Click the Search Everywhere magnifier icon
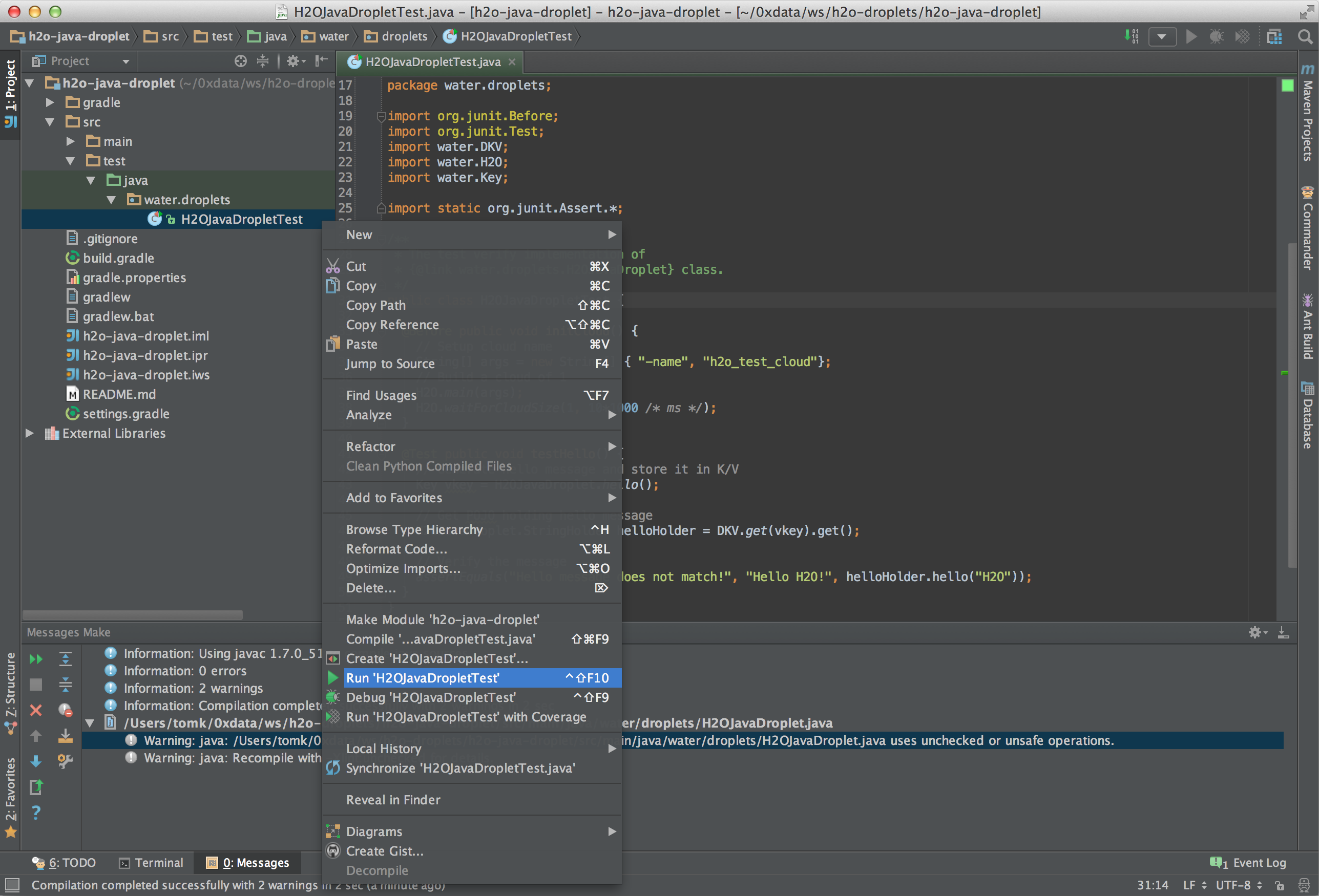 tap(1305, 37)
